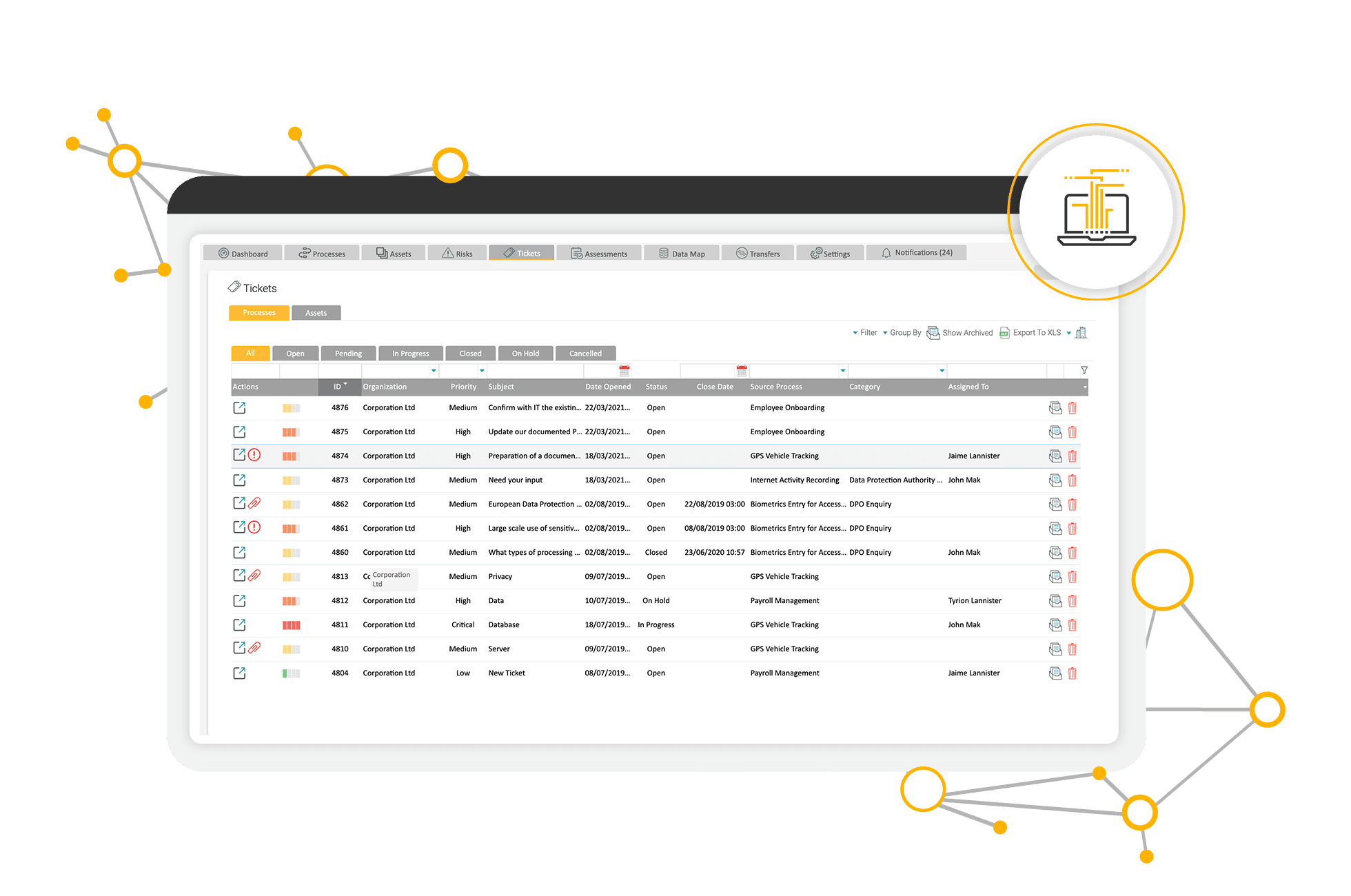
Task: Switch to Assessments tab
Action: pos(599,254)
